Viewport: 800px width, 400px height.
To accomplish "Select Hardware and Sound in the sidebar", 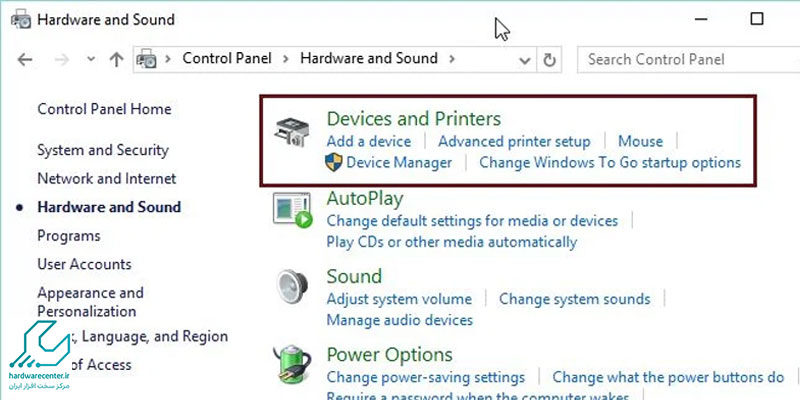I will click(x=109, y=207).
